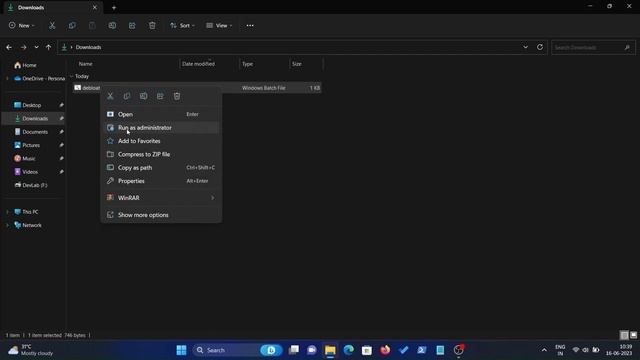
Task: Switch to the large icons view in the status bar
Action: point(633,335)
